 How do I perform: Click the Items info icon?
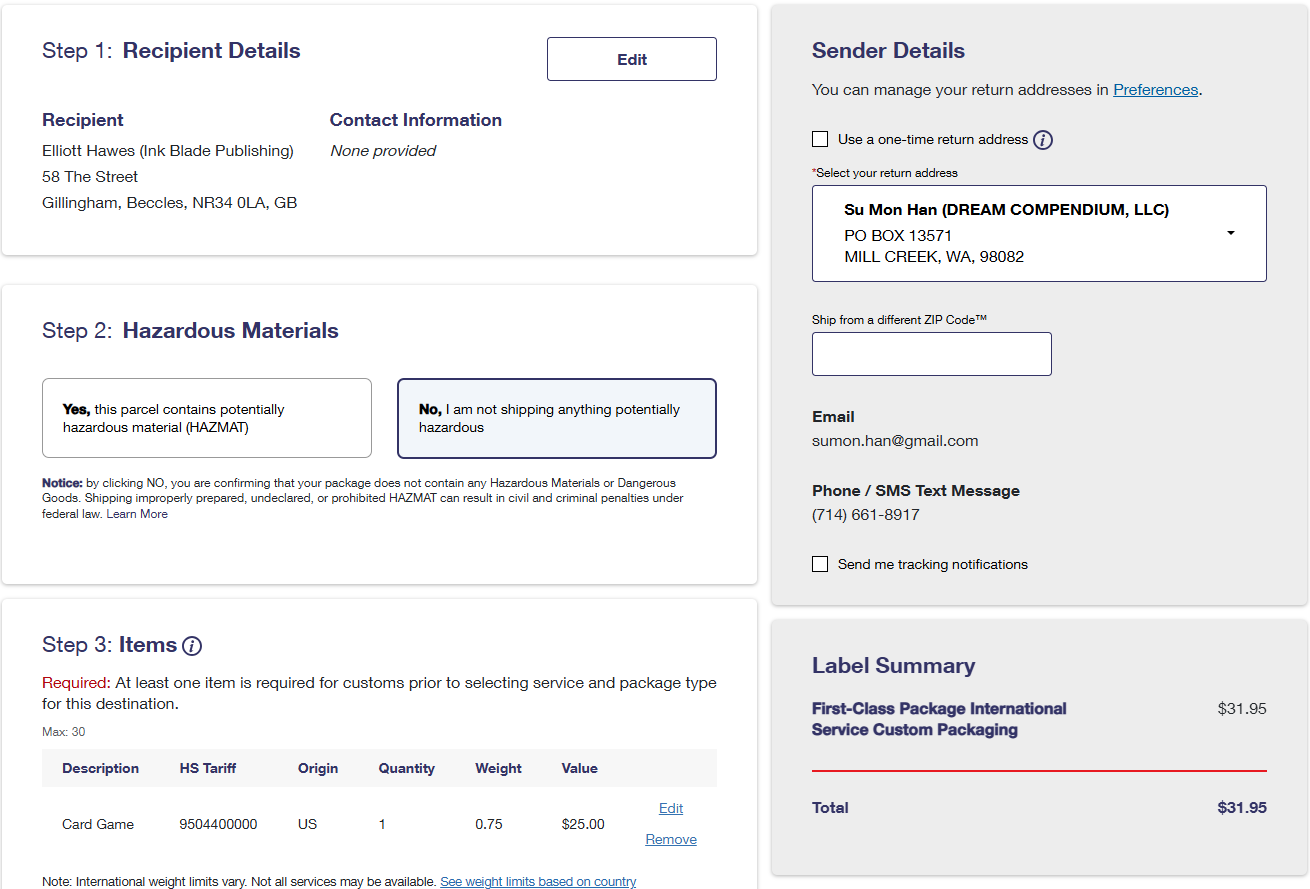click(192, 646)
